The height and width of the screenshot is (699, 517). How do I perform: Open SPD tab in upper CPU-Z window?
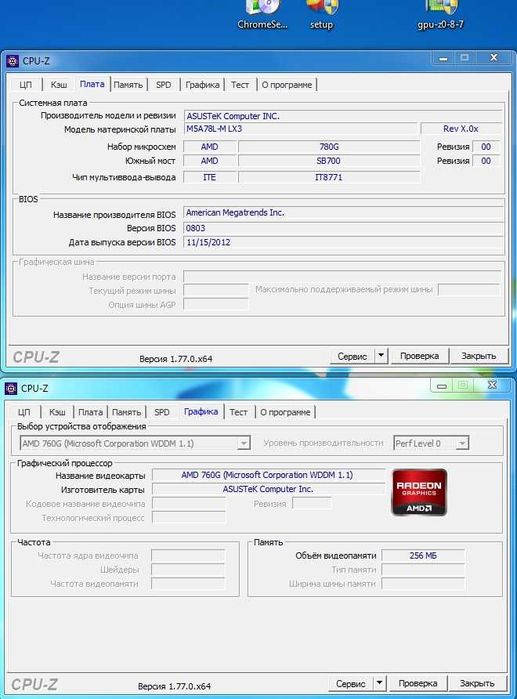click(163, 85)
